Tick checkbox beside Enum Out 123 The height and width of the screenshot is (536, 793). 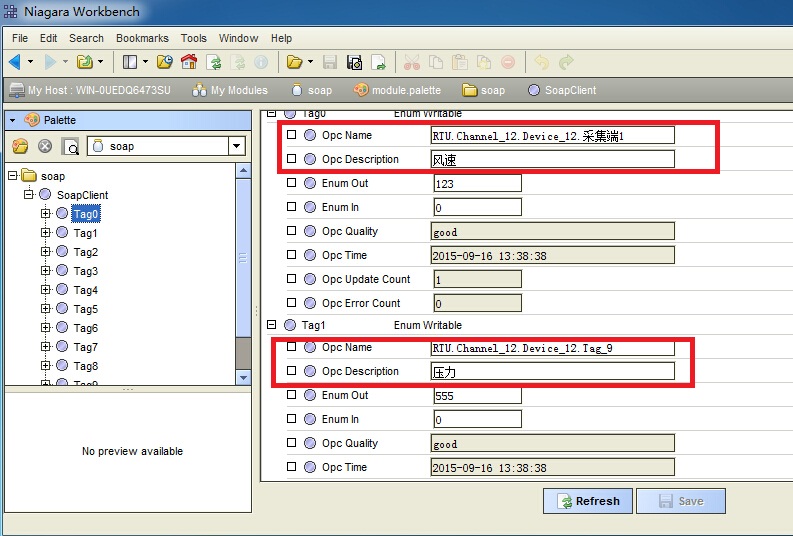pos(291,183)
